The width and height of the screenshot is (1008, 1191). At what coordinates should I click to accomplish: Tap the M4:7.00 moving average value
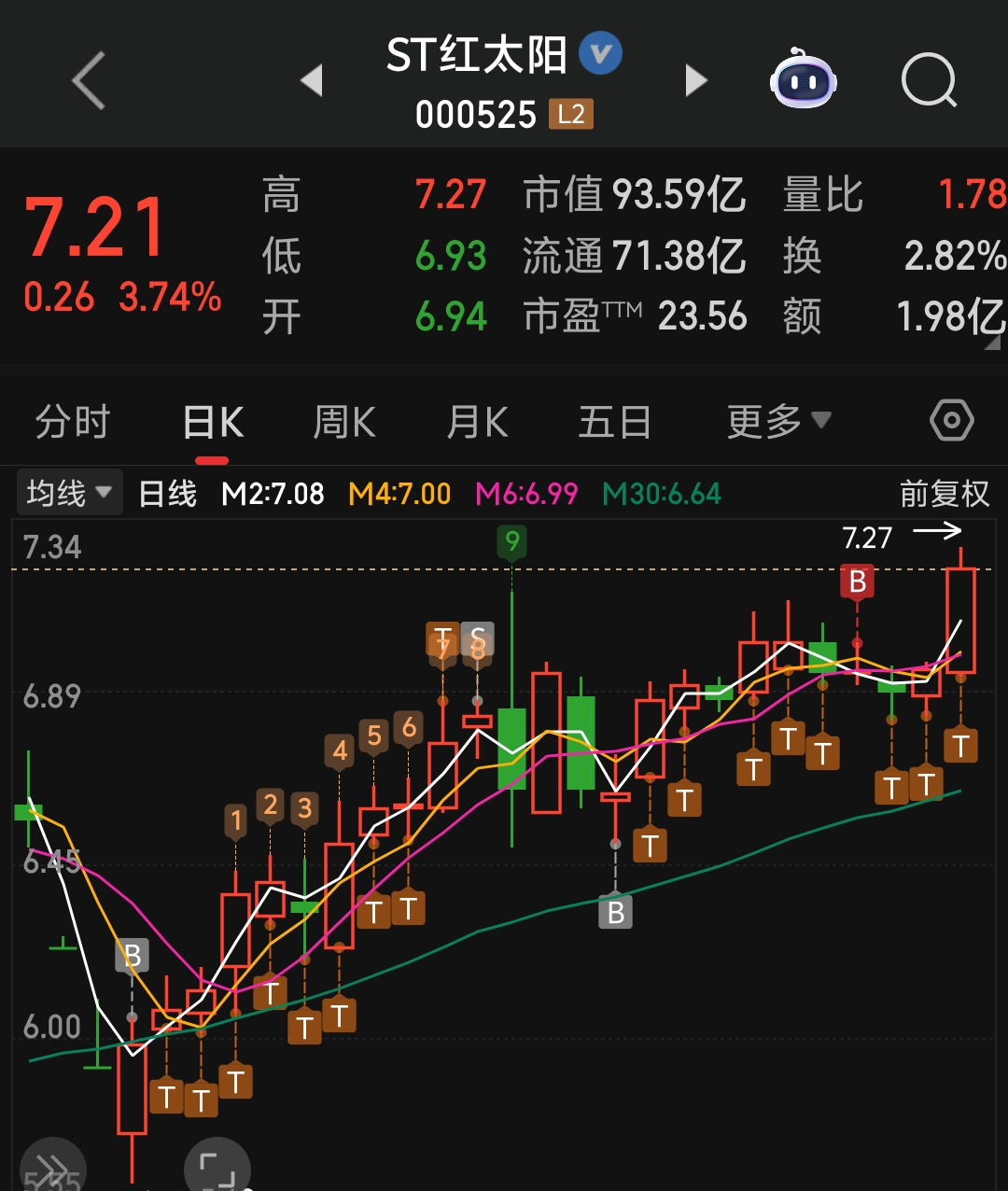point(399,493)
